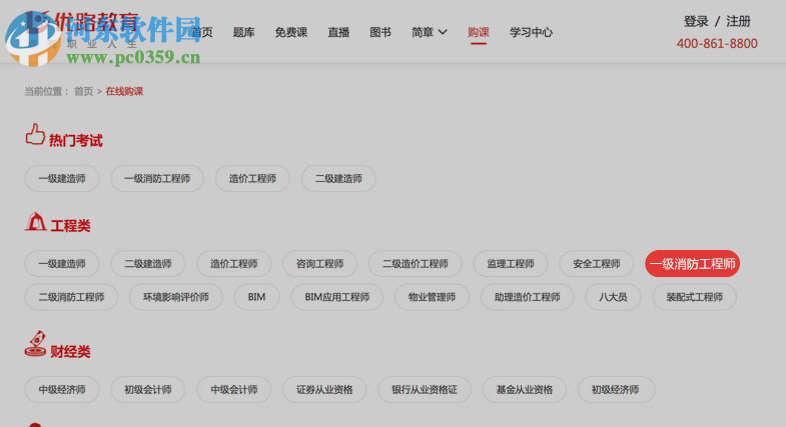Click the 财经类 section heading
This screenshot has height=427, width=786.
[70, 351]
